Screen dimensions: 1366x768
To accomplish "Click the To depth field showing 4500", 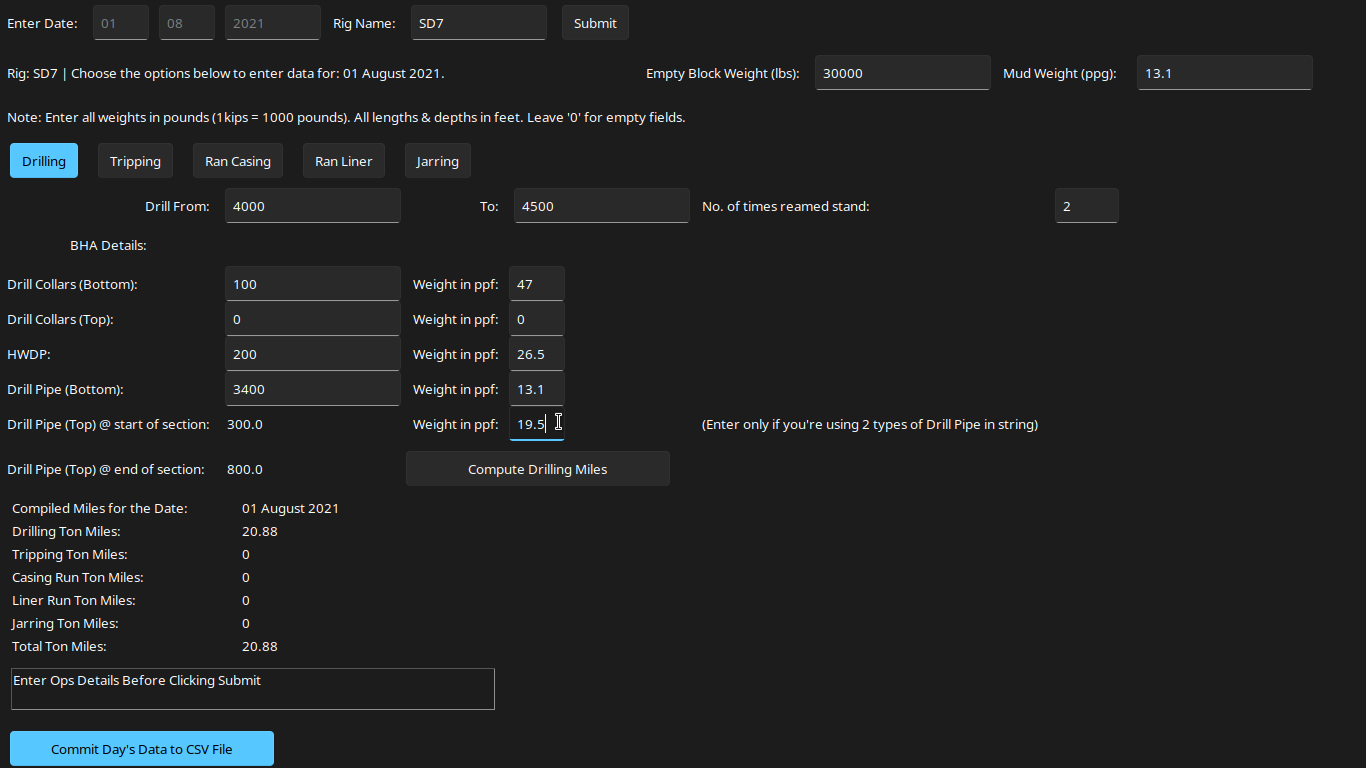I will click(601, 205).
